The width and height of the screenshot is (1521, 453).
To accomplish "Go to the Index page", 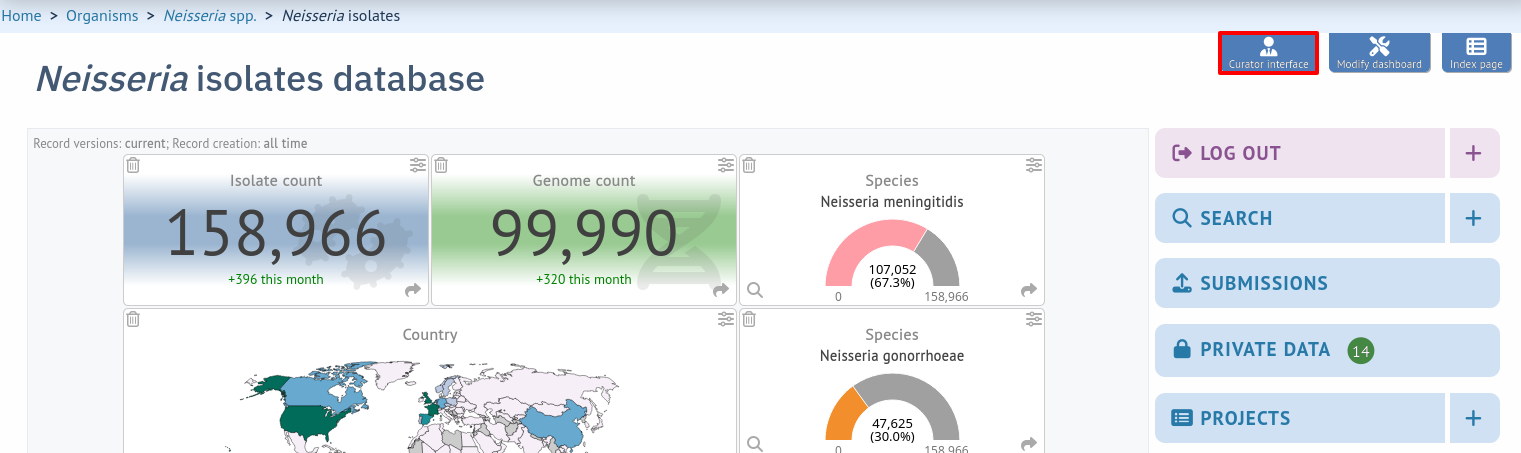I will click(x=1476, y=52).
